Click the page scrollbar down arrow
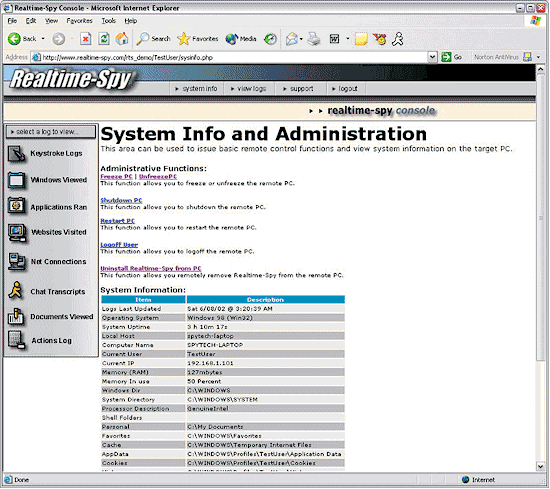The height and width of the screenshot is (489, 550). (x=540, y=467)
